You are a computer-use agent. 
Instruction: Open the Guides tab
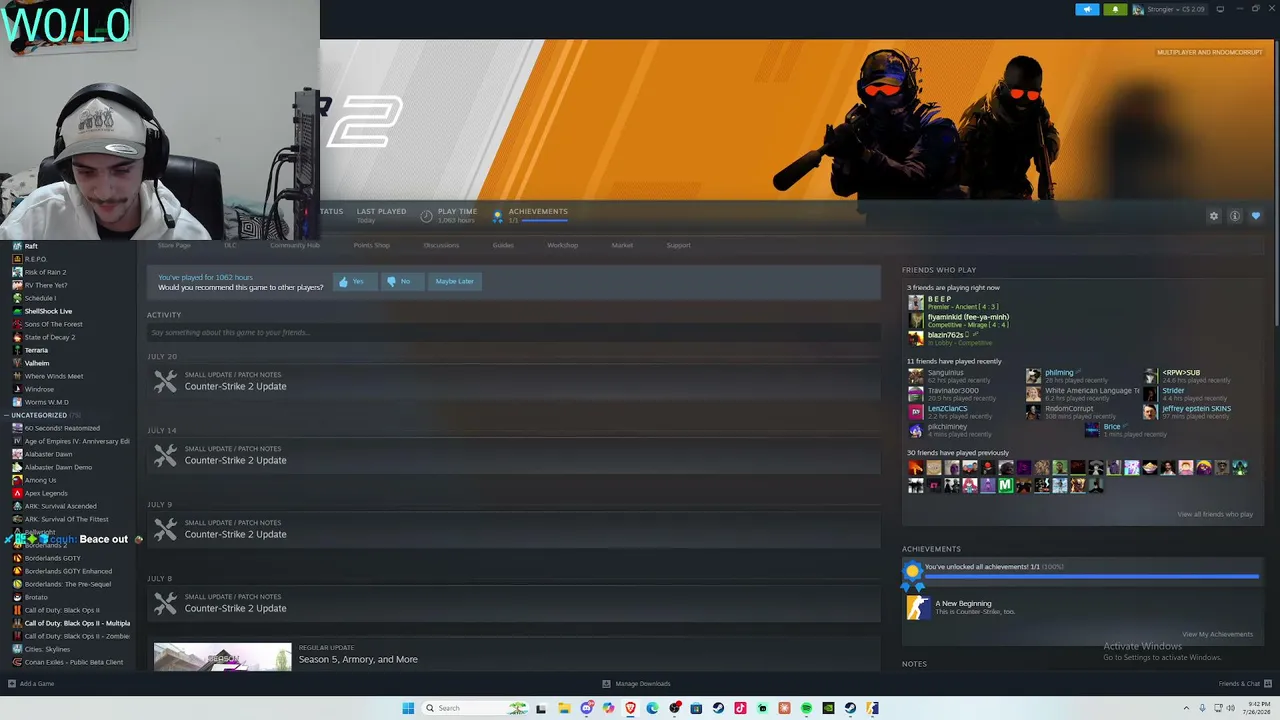click(x=503, y=245)
